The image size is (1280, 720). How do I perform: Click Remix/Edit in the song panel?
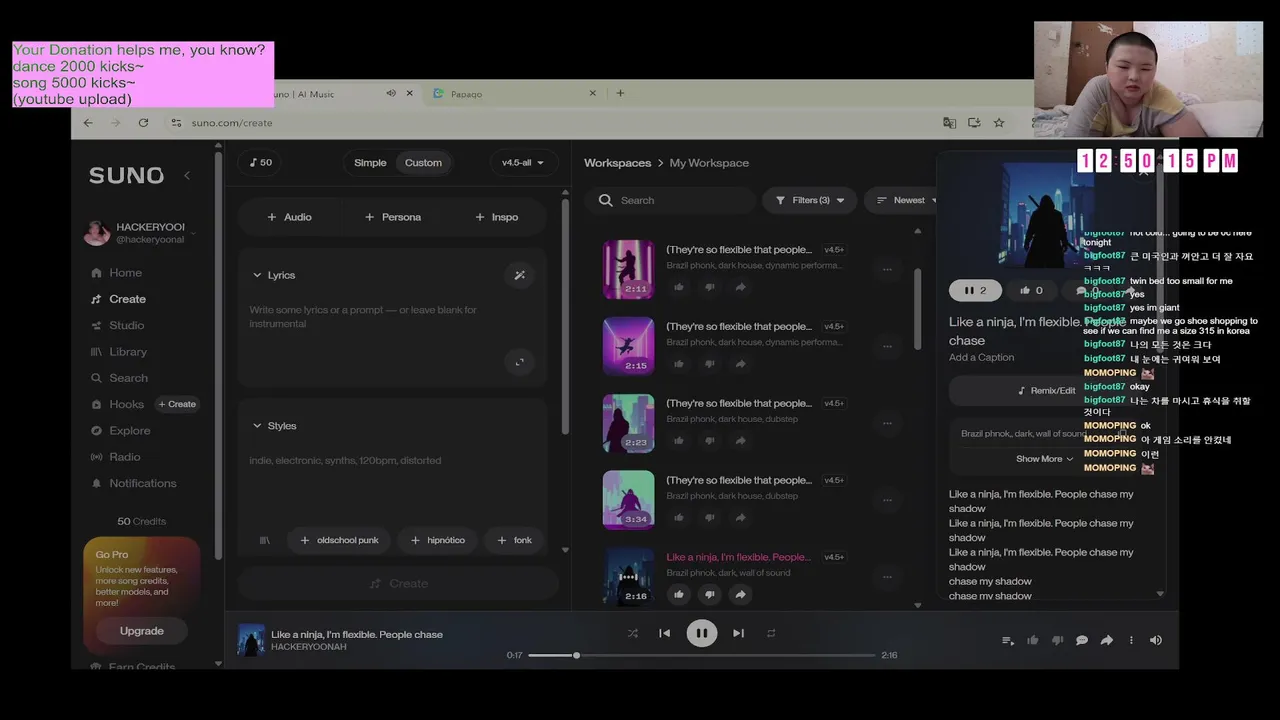pos(1046,391)
